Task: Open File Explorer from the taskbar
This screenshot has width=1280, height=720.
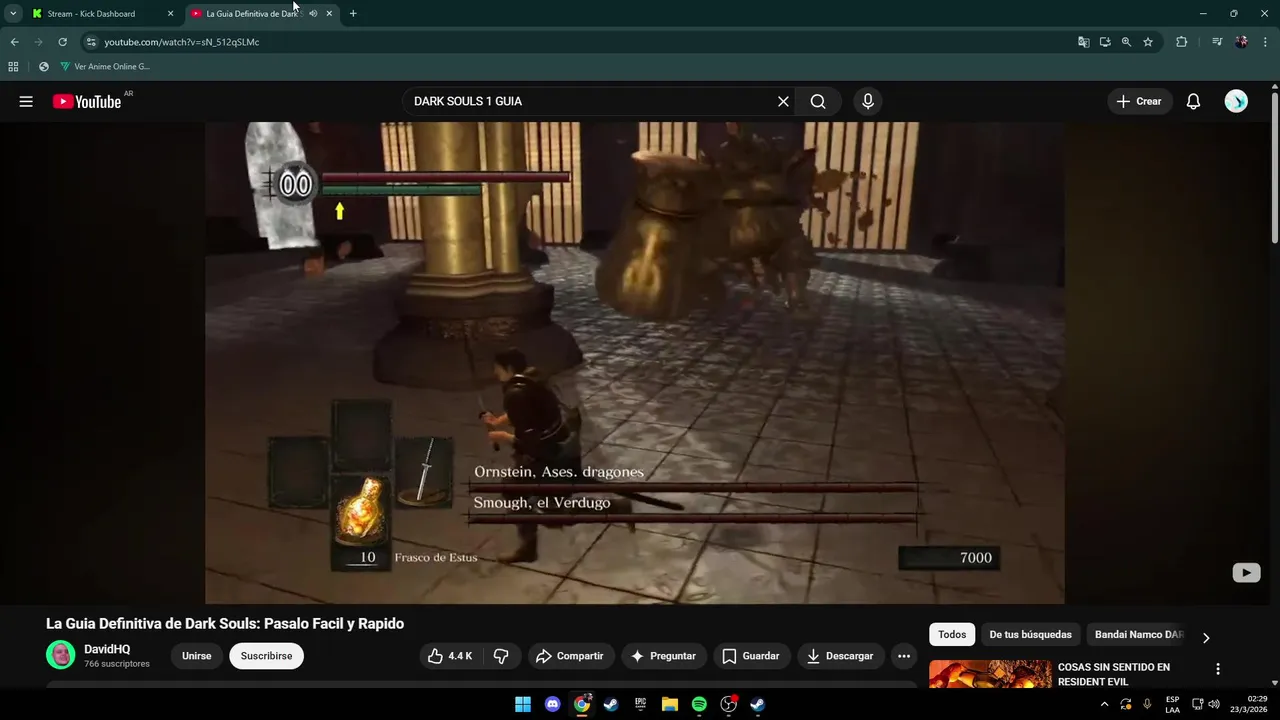Action: tap(670, 704)
